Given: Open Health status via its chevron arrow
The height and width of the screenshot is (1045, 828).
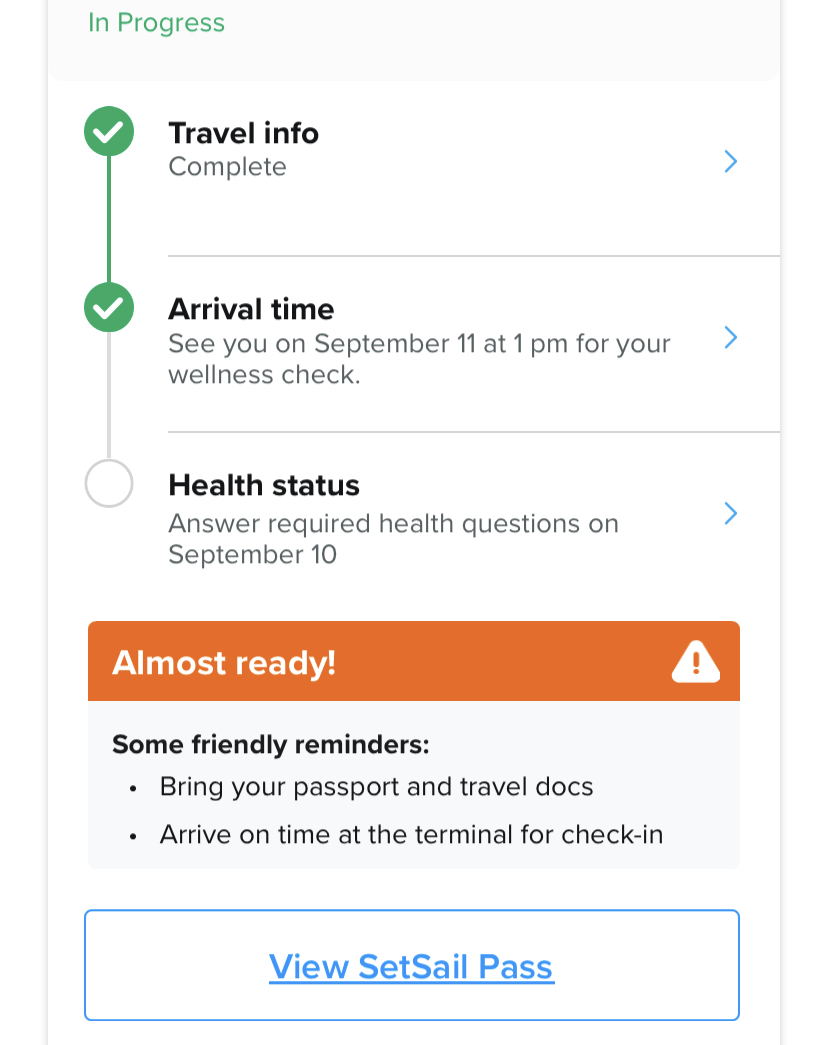Looking at the screenshot, I should coord(731,513).
